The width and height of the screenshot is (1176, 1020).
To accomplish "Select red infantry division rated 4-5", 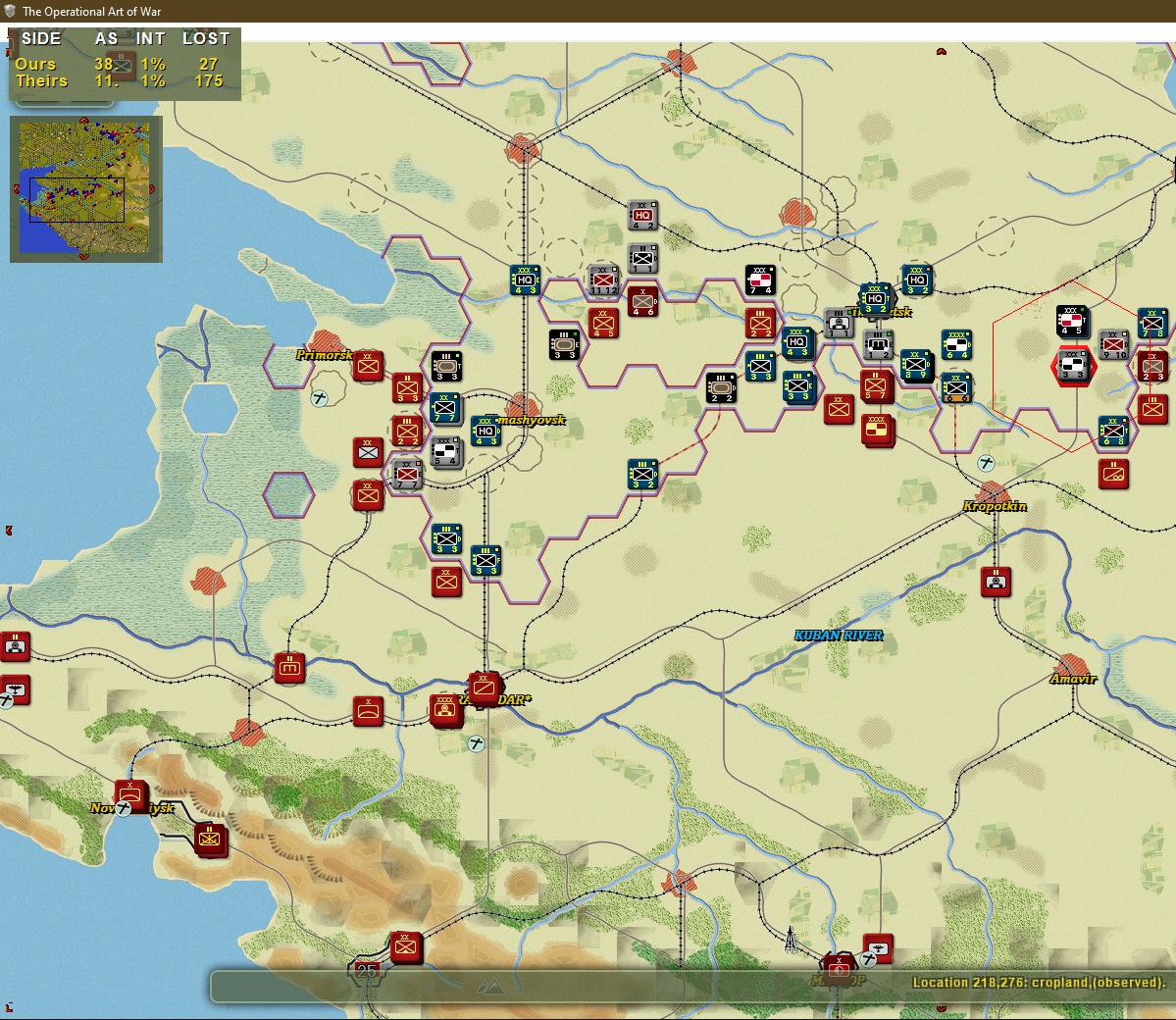I will pyautogui.click(x=603, y=324).
